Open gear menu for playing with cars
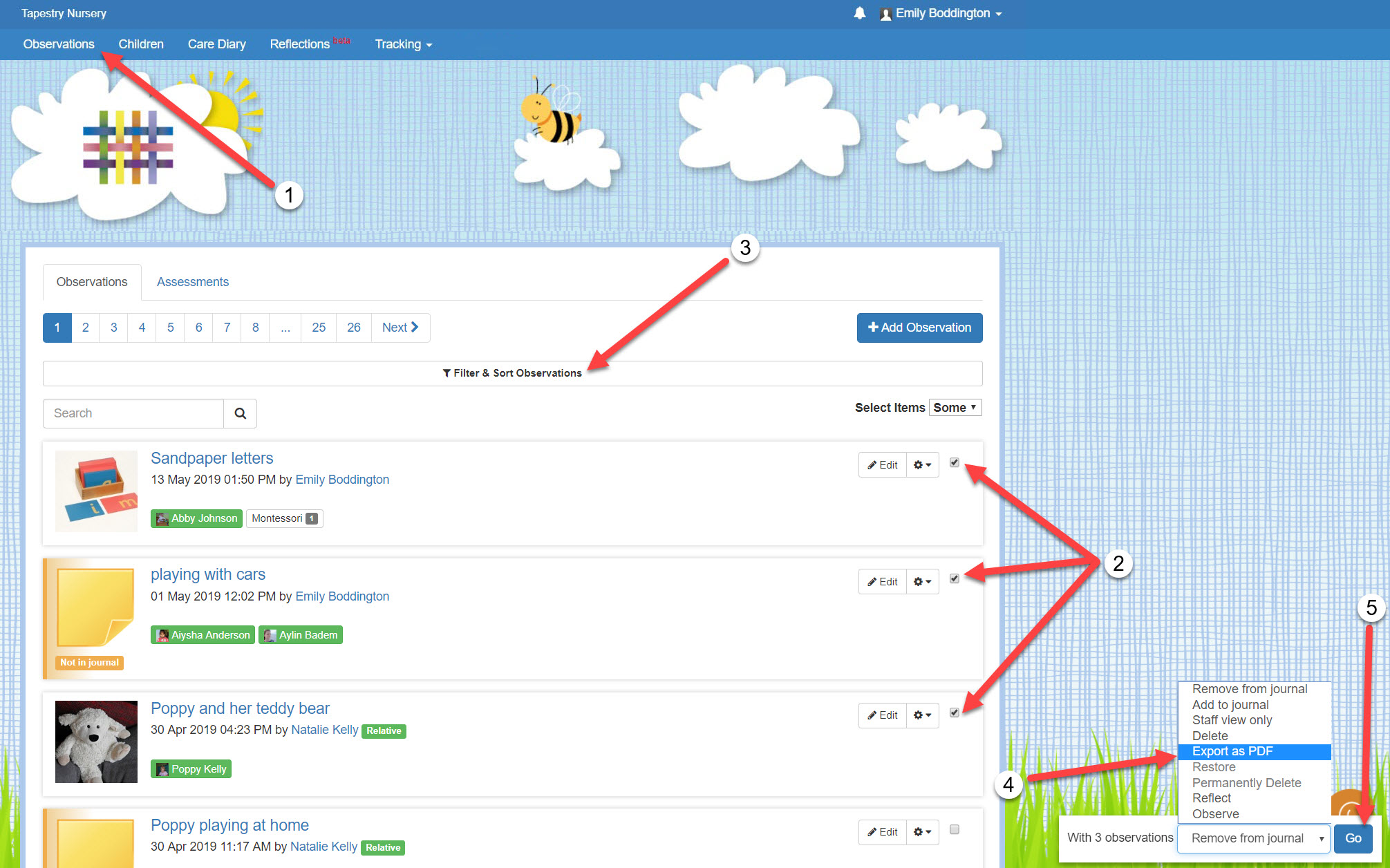The image size is (1390, 868). coord(922,582)
